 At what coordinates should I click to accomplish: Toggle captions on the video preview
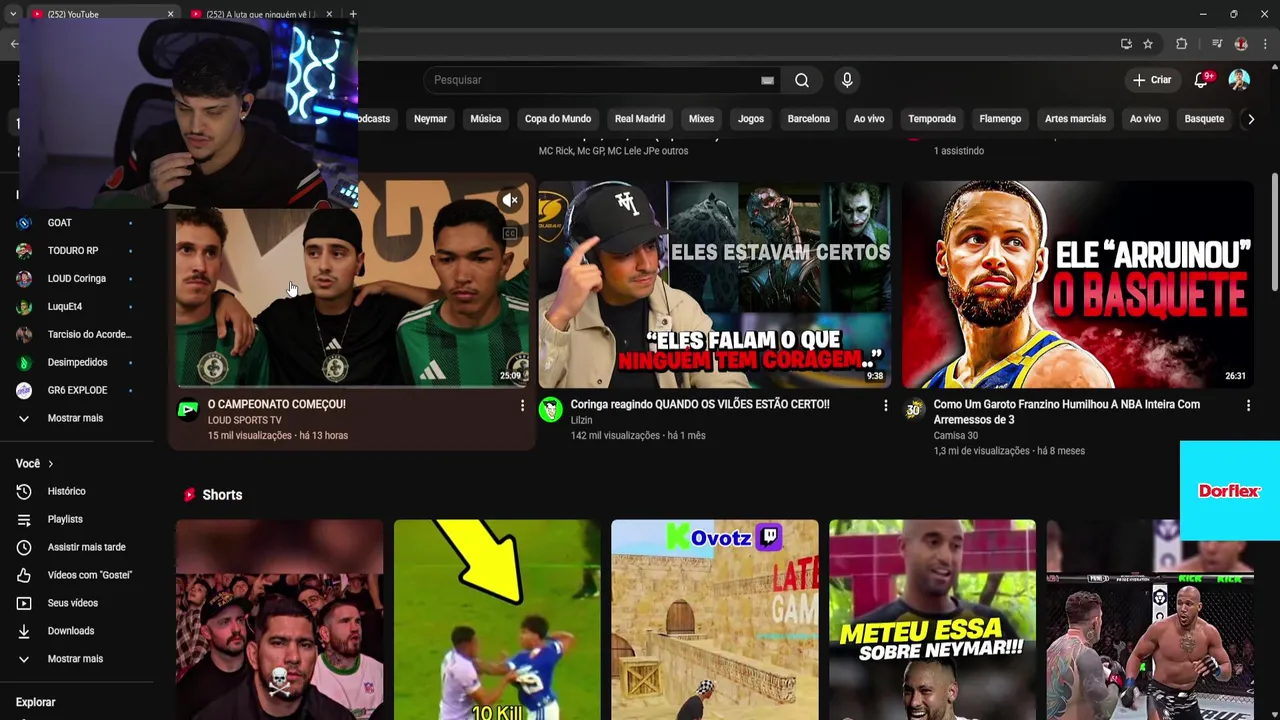[x=510, y=233]
